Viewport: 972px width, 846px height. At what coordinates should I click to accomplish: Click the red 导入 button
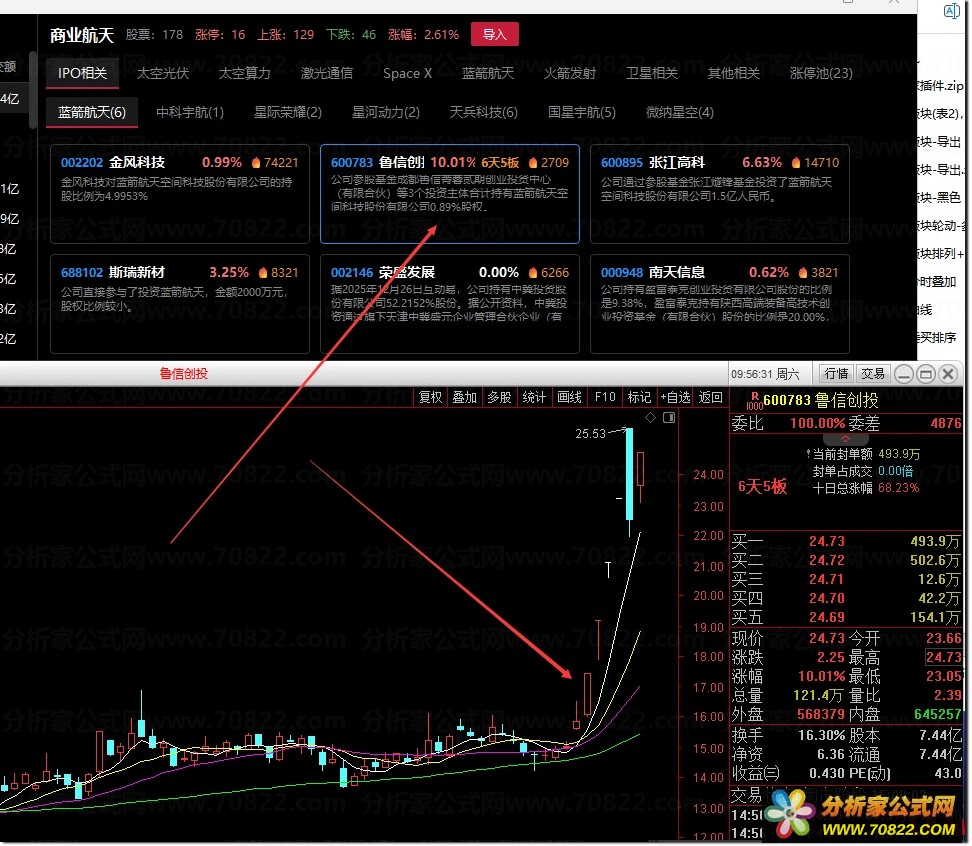click(495, 34)
